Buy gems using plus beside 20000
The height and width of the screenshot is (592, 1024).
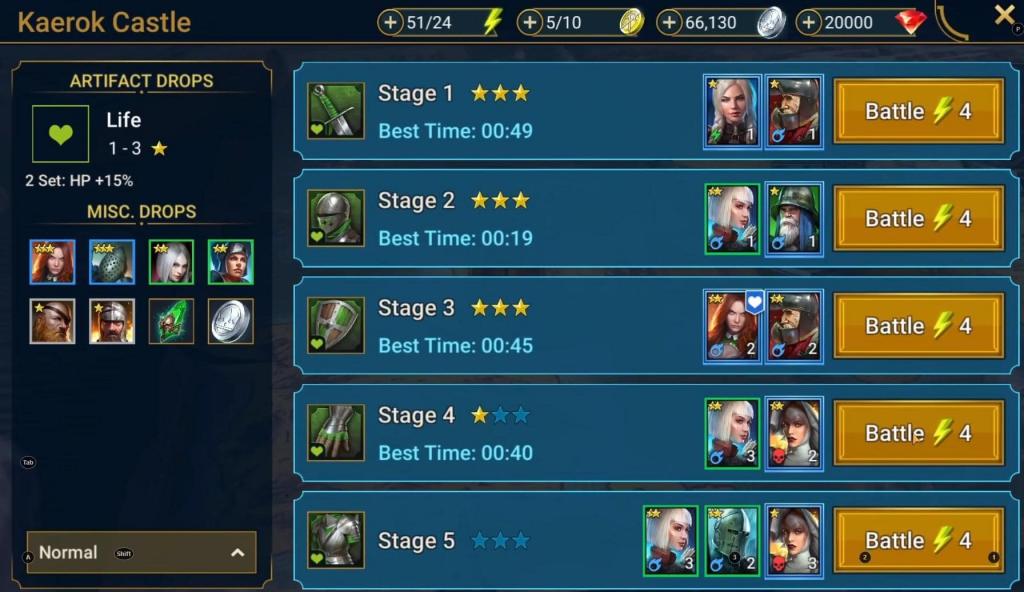808,23
